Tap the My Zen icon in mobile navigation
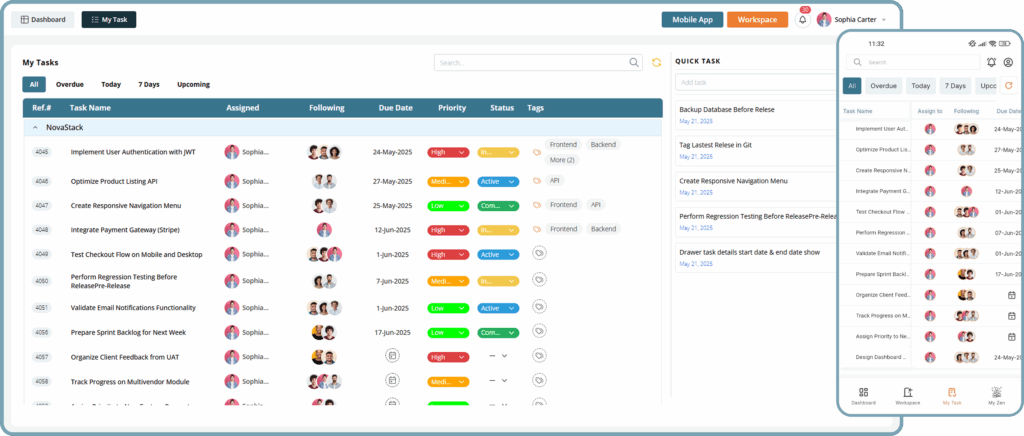The height and width of the screenshot is (436, 1024). 996,393
